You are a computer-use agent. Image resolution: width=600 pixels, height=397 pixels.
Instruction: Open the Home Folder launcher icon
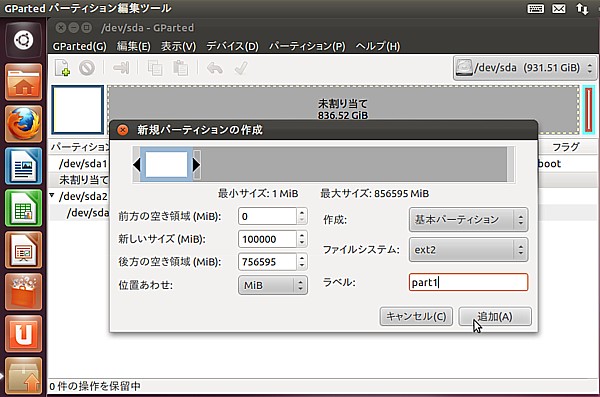(24, 82)
